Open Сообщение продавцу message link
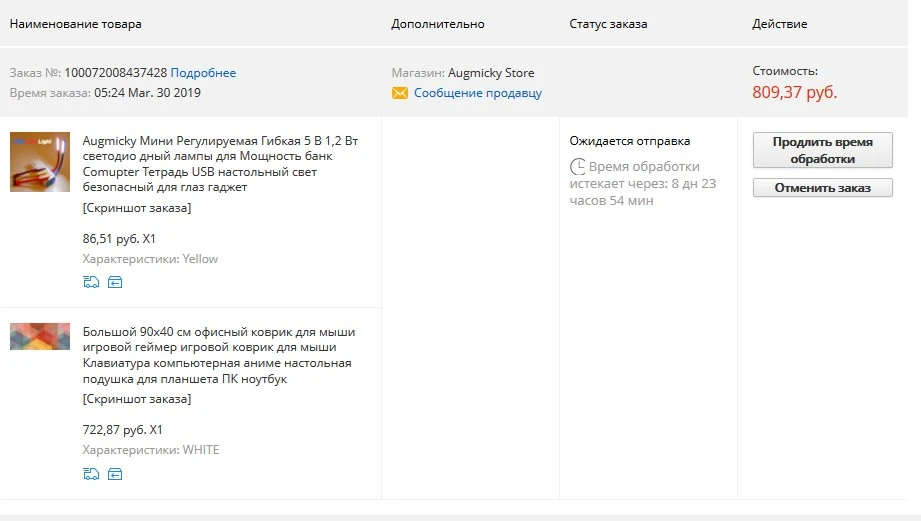921x521 pixels. click(478, 93)
